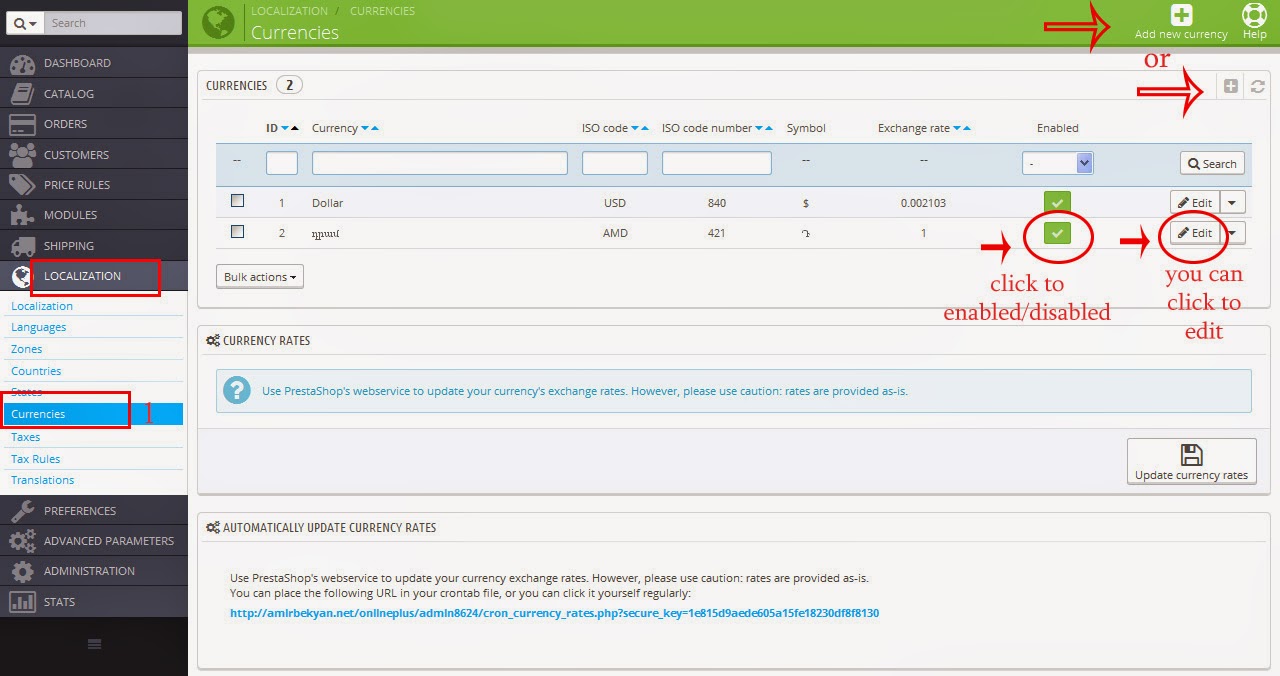Click the save disk icon for Update currency rates
Image resolution: width=1280 pixels, height=676 pixels.
[x=1191, y=455]
